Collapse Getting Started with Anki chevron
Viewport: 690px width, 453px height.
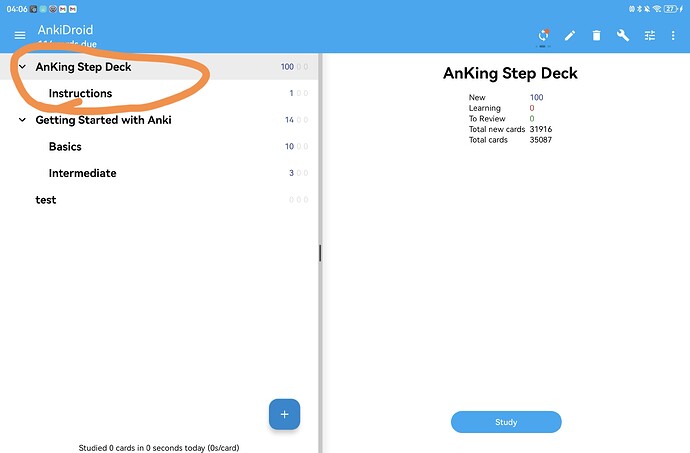tap(22, 120)
